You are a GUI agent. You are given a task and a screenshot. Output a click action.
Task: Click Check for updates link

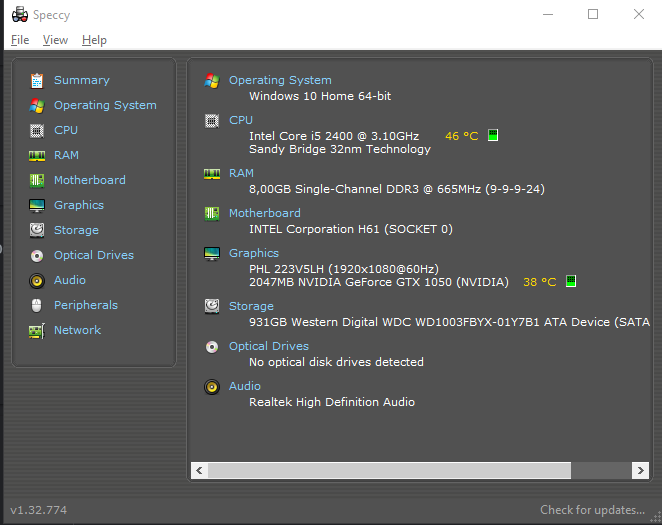(x=592, y=510)
